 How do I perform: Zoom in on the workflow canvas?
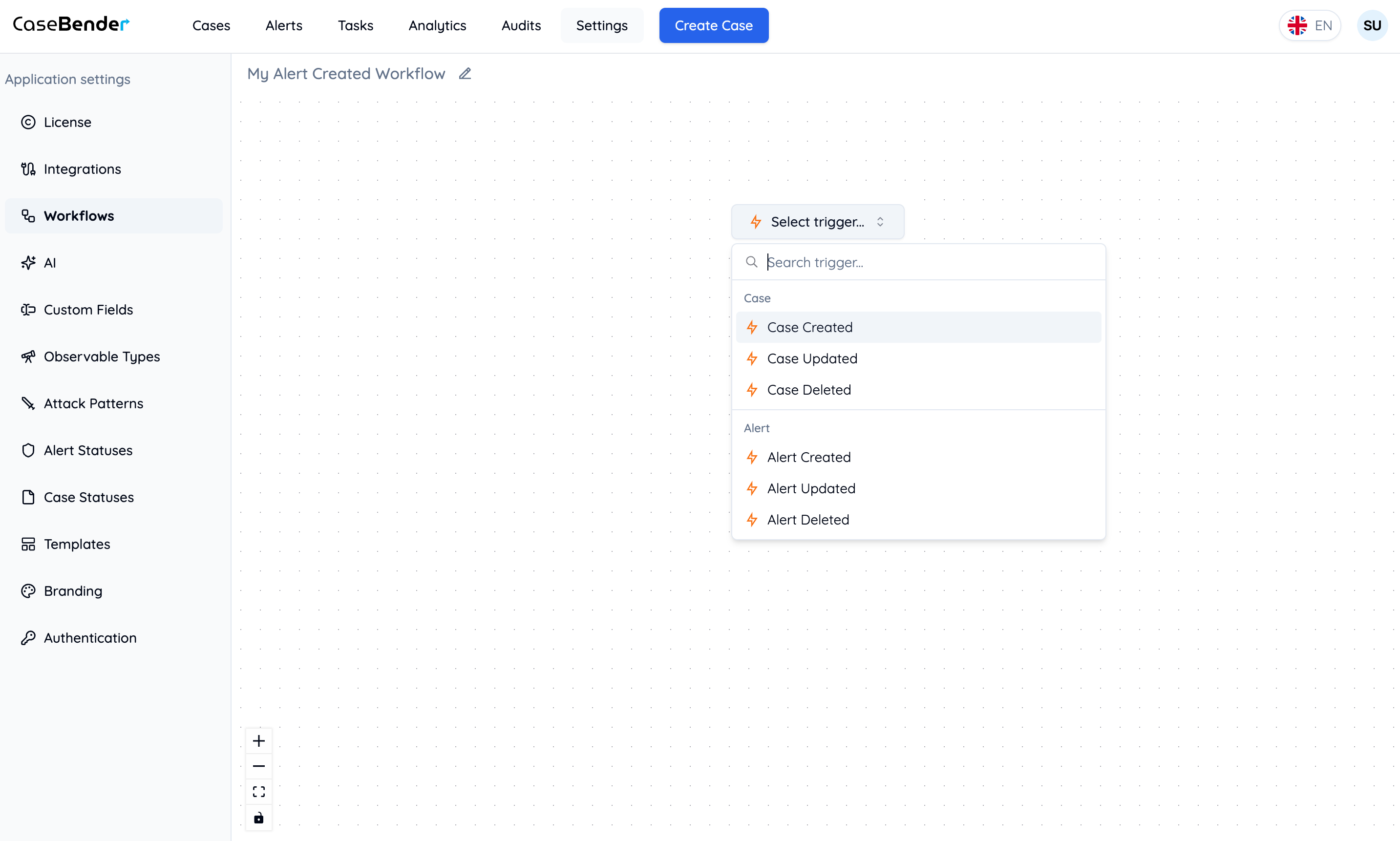click(x=258, y=741)
